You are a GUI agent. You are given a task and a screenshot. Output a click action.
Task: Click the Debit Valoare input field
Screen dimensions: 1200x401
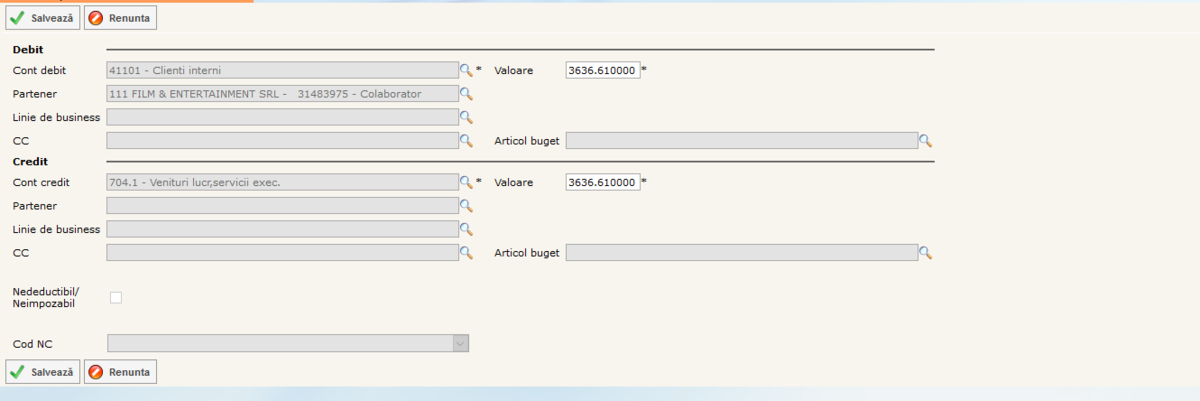pyautogui.click(x=602, y=70)
